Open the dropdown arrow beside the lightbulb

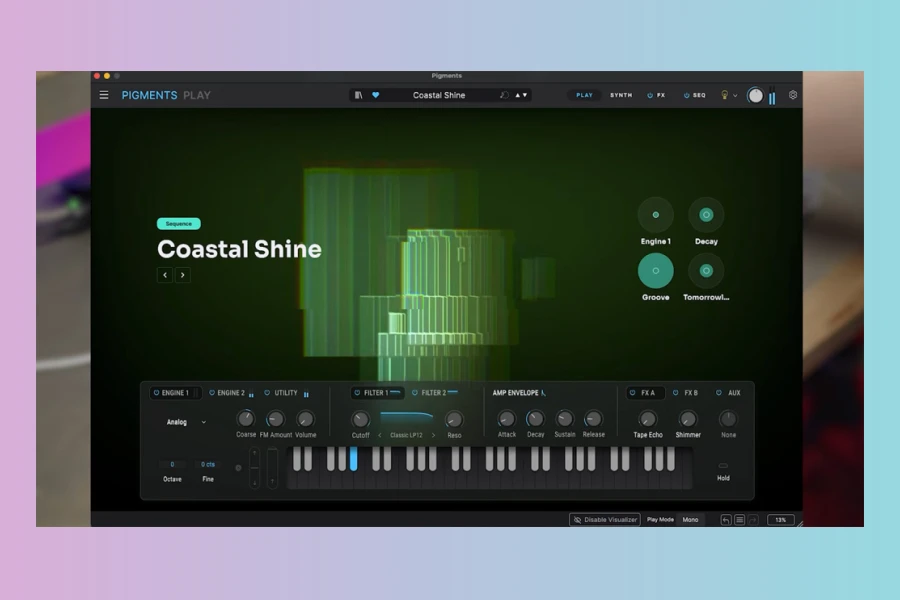point(735,96)
